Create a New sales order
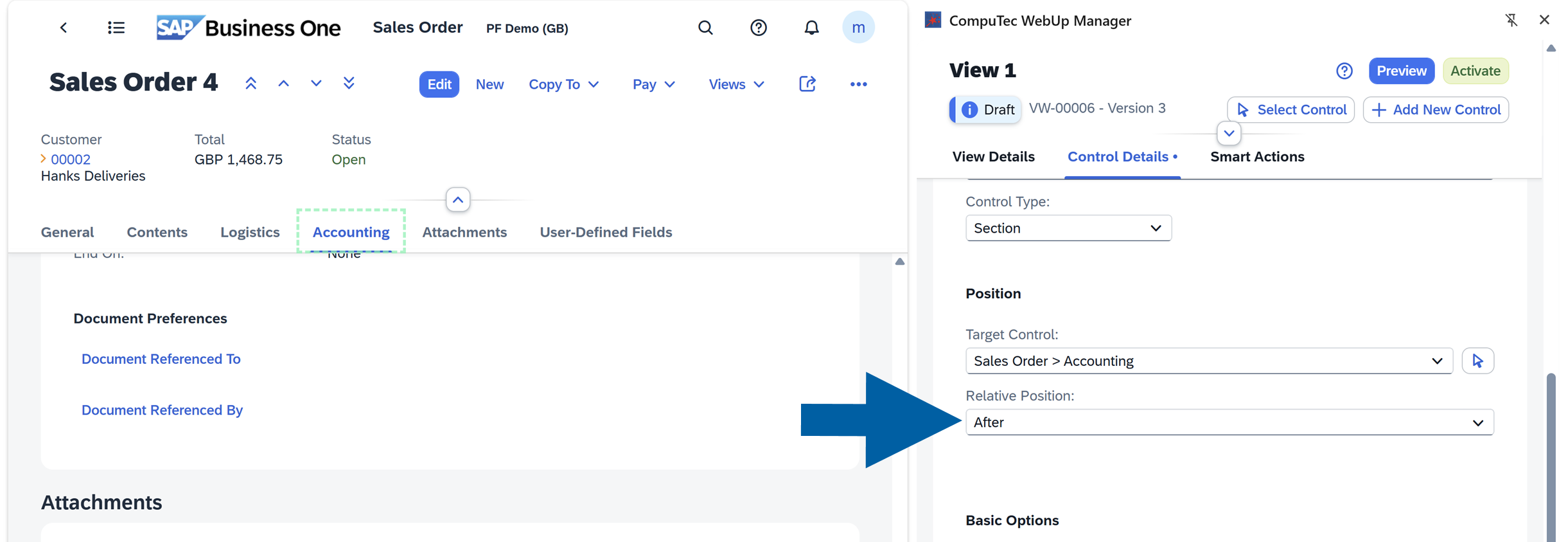The height and width of the screenshot is (542, 1568). (489, 84)
